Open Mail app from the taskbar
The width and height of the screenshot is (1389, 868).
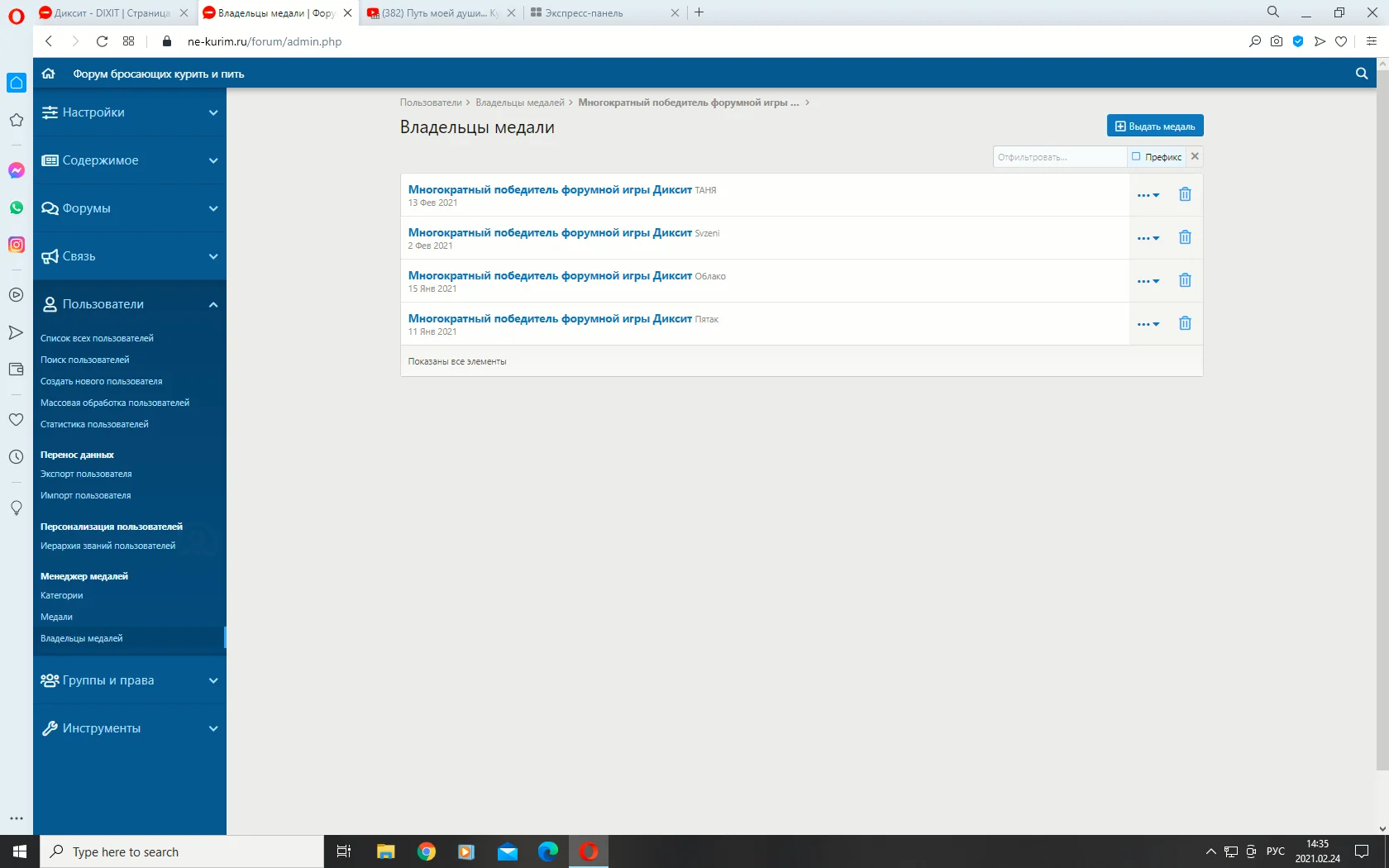[508, 851]
